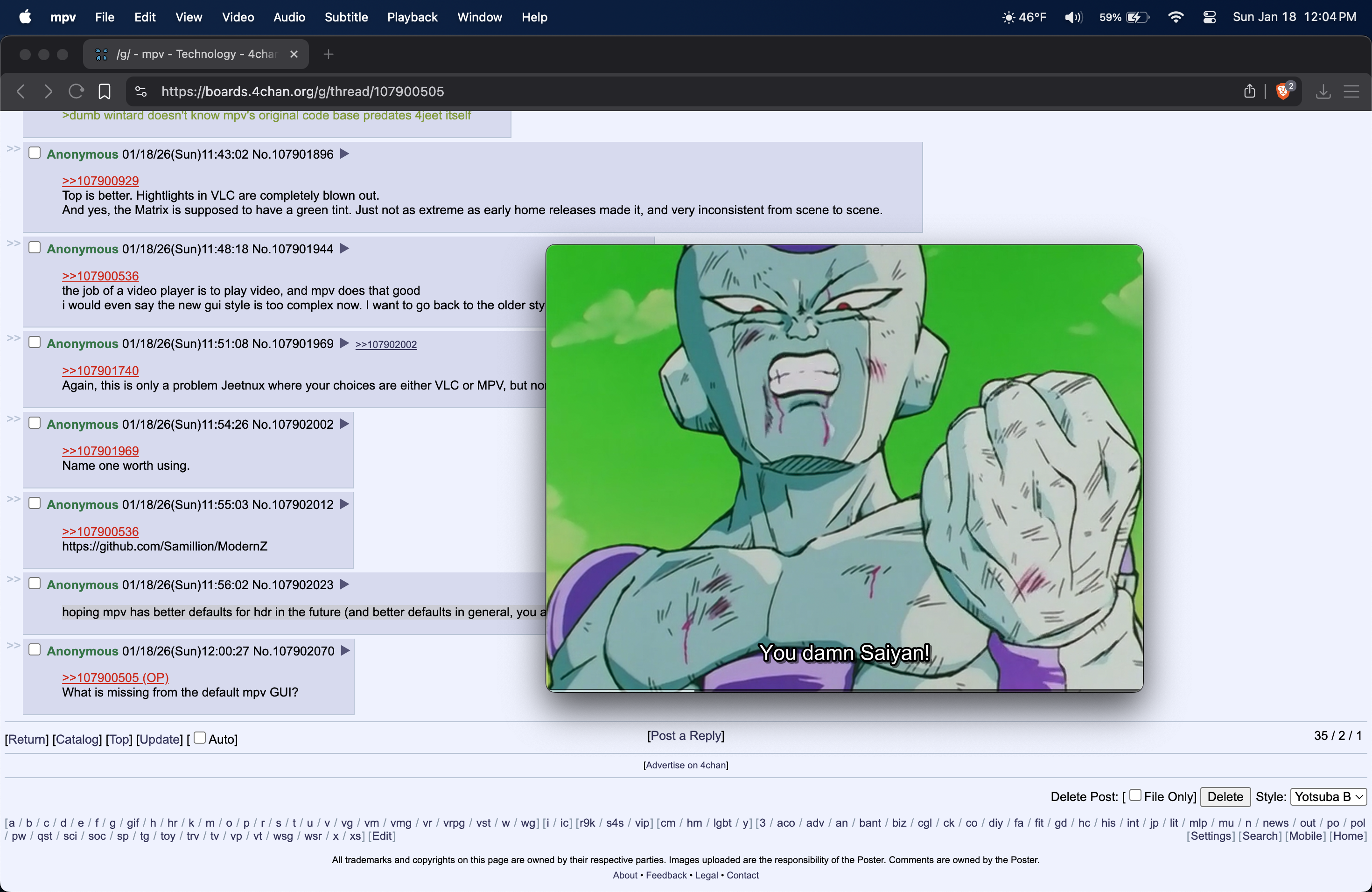The width and height of the screenshot is (1372, 892).
Task: Expand post menu arrow for No.107902002
Action: click(x=345, y=424)
